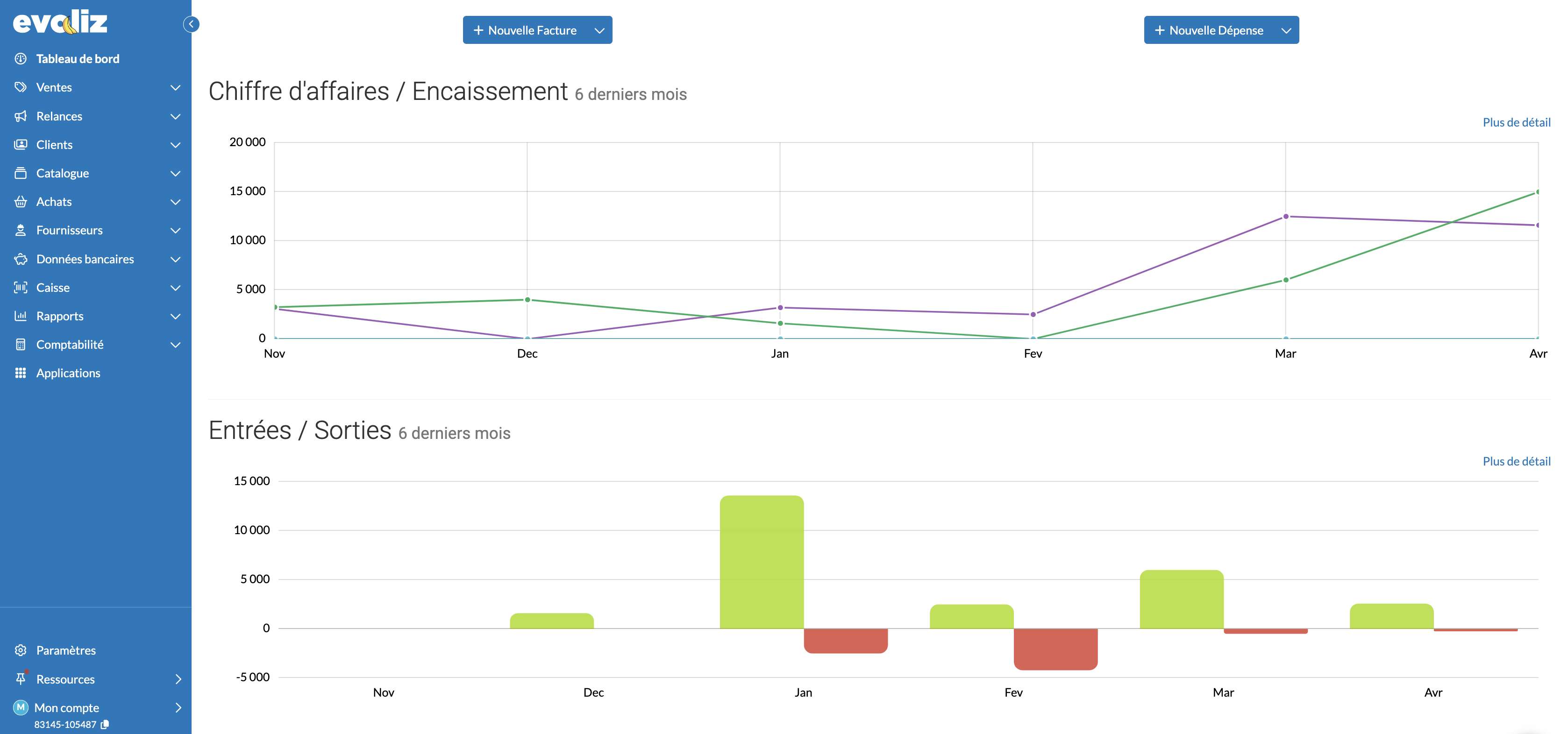The width and height of the screenshot is (1568, 734).
Task: Open the Nouvelle Facture dropdown arrow
Action: tap(599, 30)
